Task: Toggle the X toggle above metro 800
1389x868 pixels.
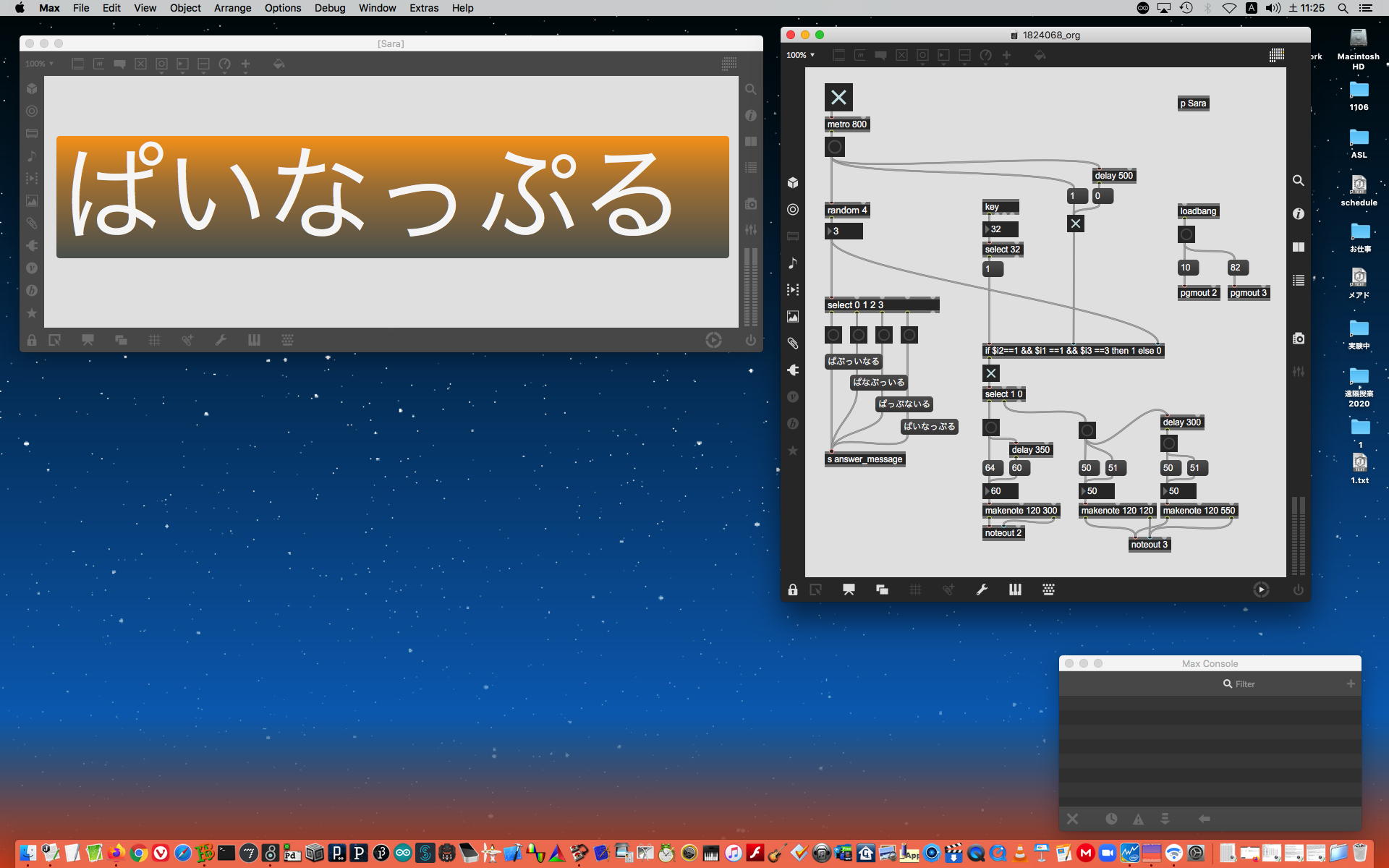Action: click(838, 97)
